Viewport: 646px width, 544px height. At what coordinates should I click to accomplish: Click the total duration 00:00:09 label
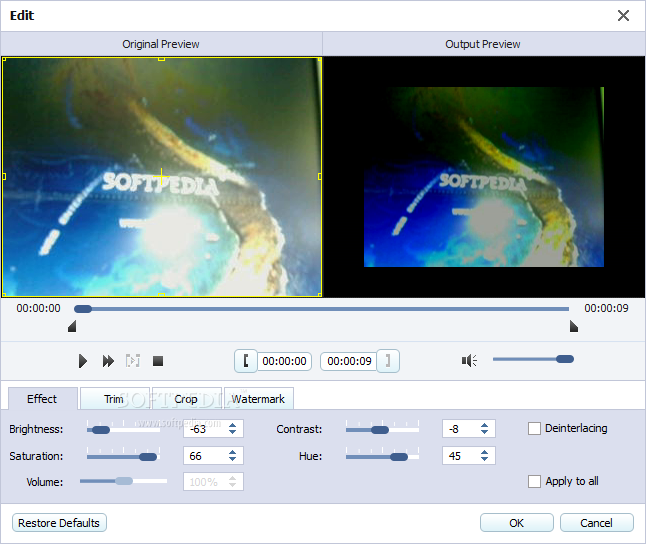click(606, 308)
